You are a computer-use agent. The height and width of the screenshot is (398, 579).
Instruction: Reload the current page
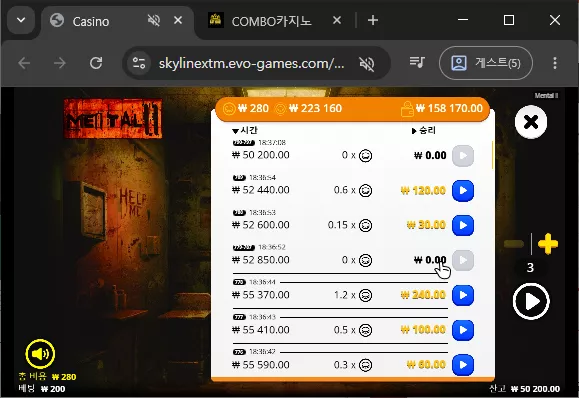click(96, 63)
